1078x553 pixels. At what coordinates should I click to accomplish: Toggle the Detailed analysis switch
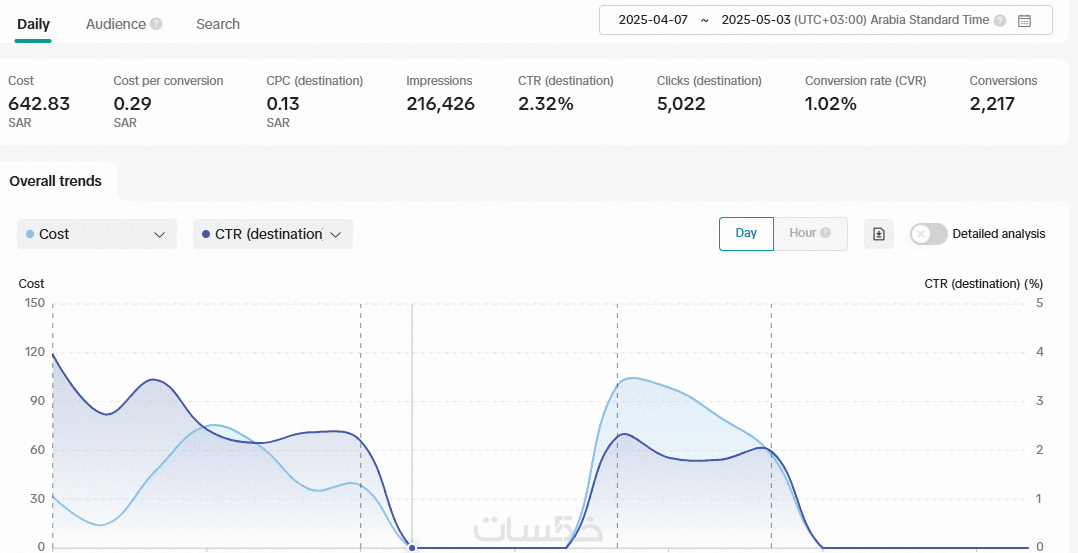tap(929, 234)
